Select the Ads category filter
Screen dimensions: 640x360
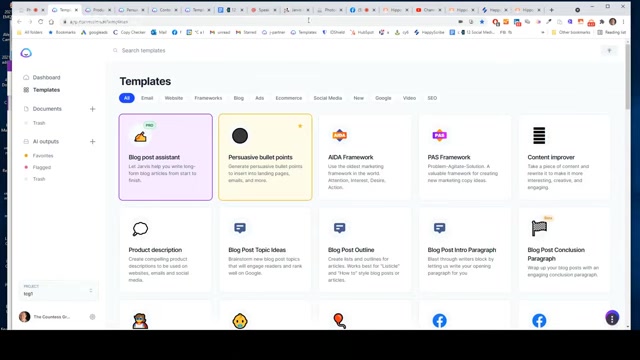260,98
